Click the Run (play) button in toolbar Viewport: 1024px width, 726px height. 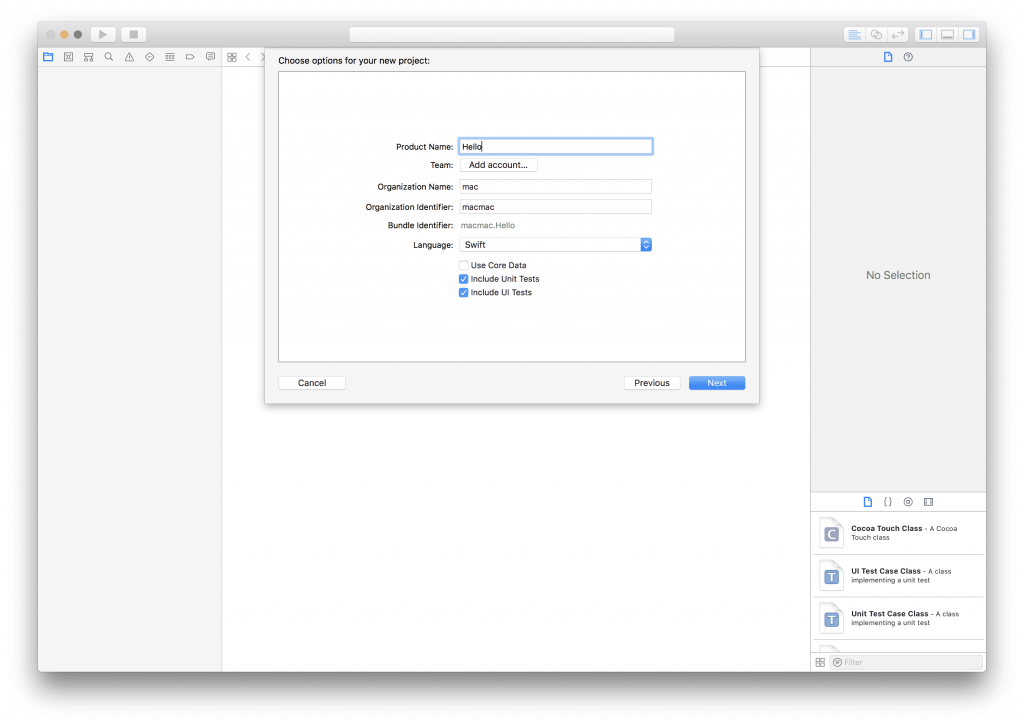[x=103, y=35]
